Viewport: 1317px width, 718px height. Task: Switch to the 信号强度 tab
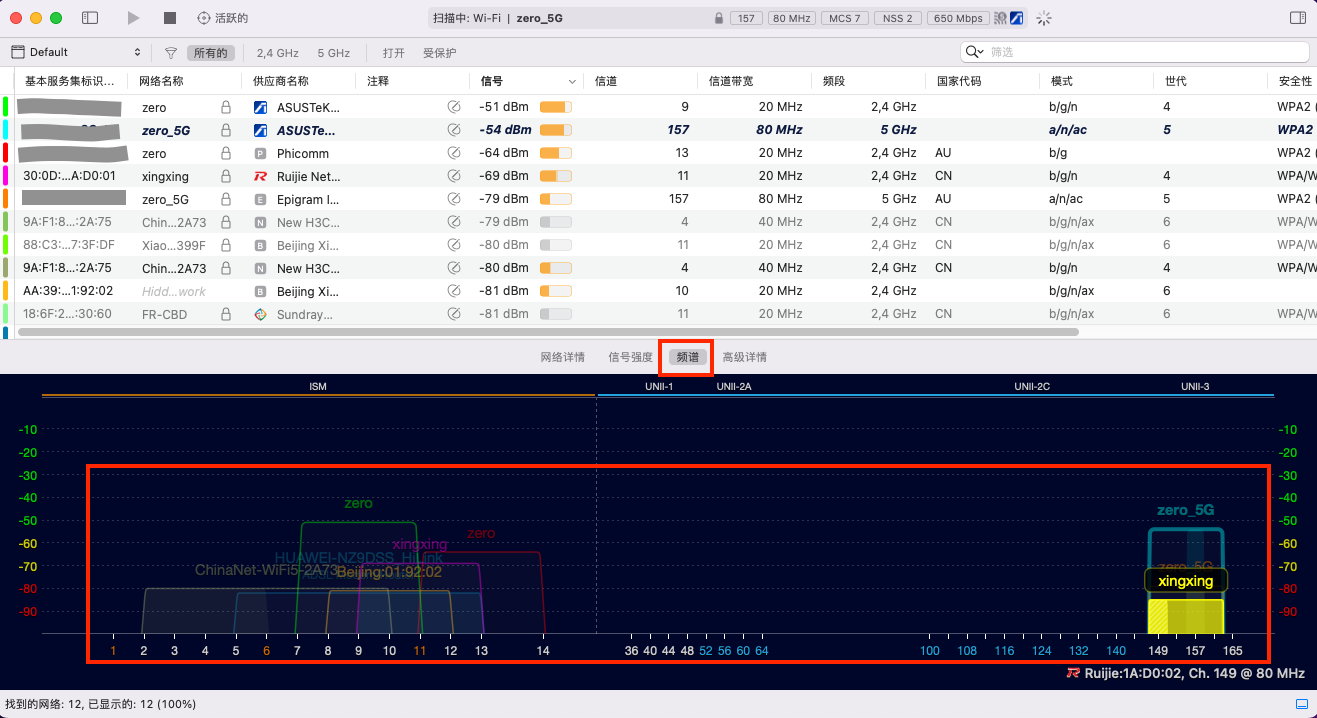[x=630, y=357]
